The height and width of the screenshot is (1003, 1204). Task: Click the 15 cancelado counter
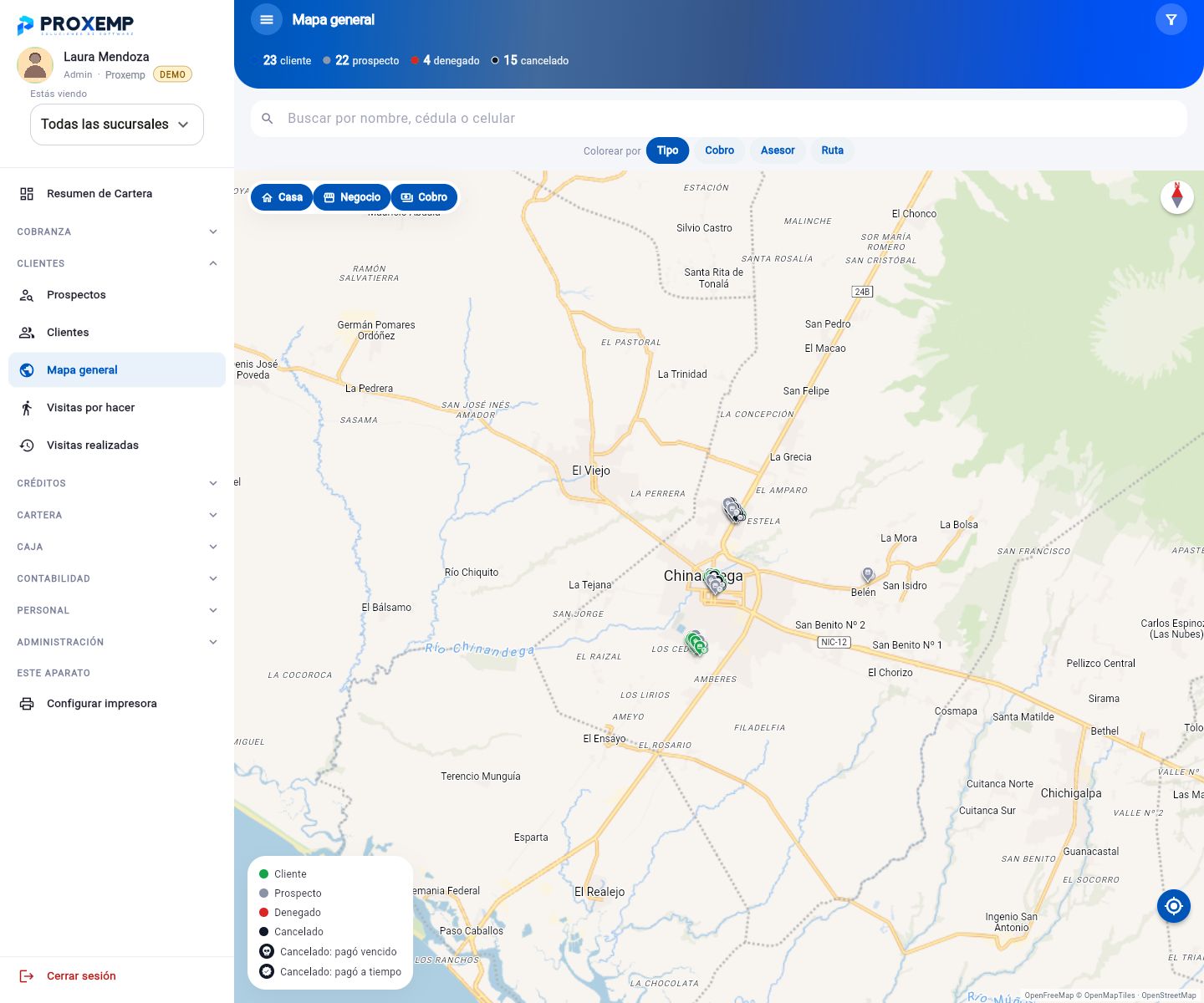tap(530, 60)
